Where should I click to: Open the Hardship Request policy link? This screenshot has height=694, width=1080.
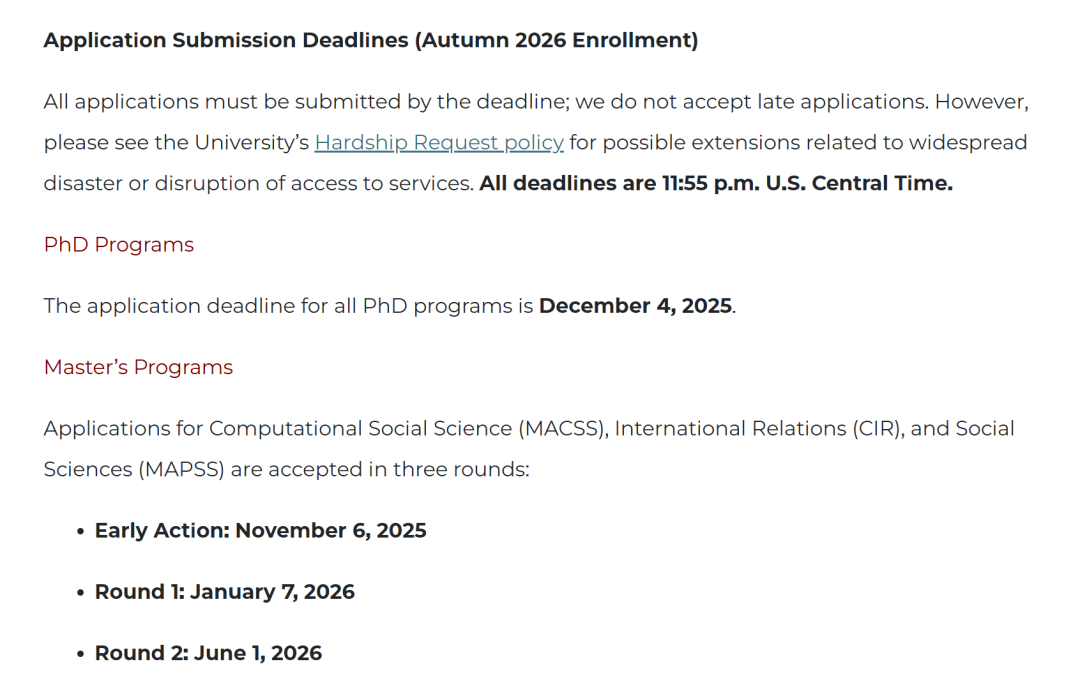coord(438,143)
